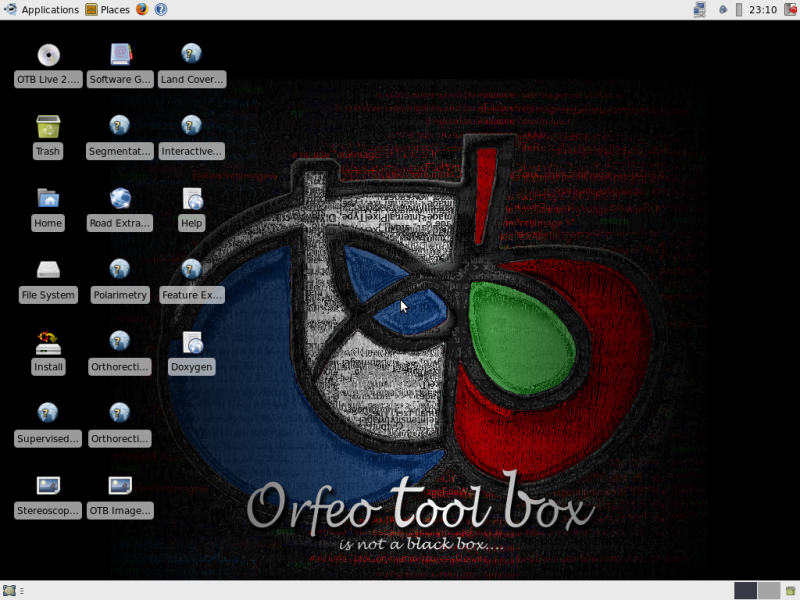The height and width of the screenshot is (600, 800).
Task: Switch to the second workspace
Action: (x=768, y=590)
